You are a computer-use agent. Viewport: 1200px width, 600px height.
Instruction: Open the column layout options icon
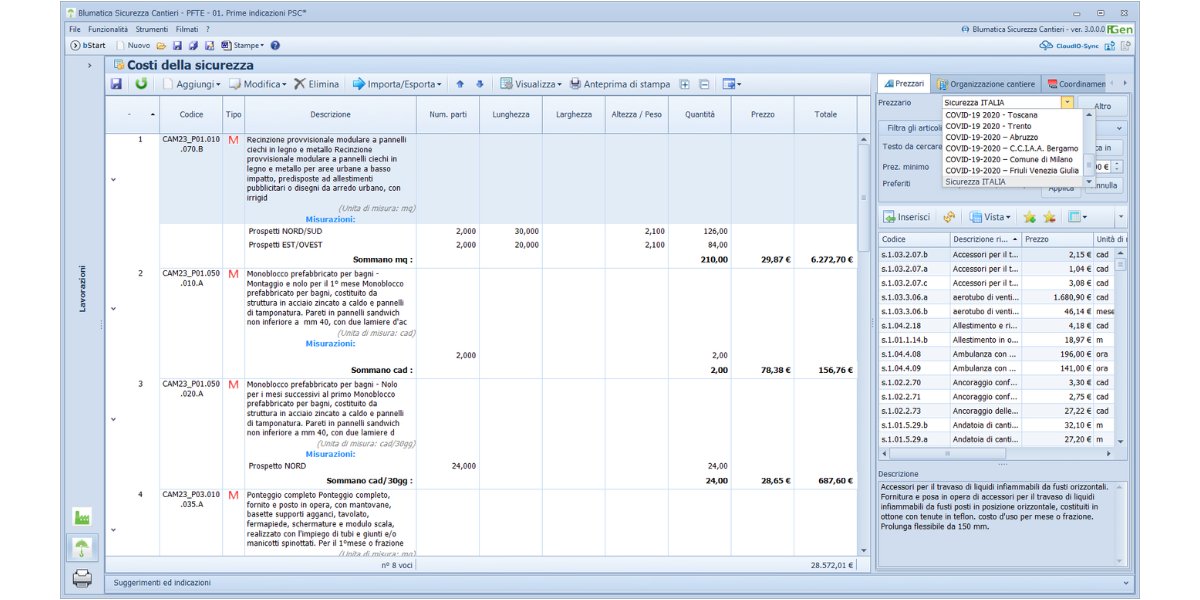coord(731,84)
